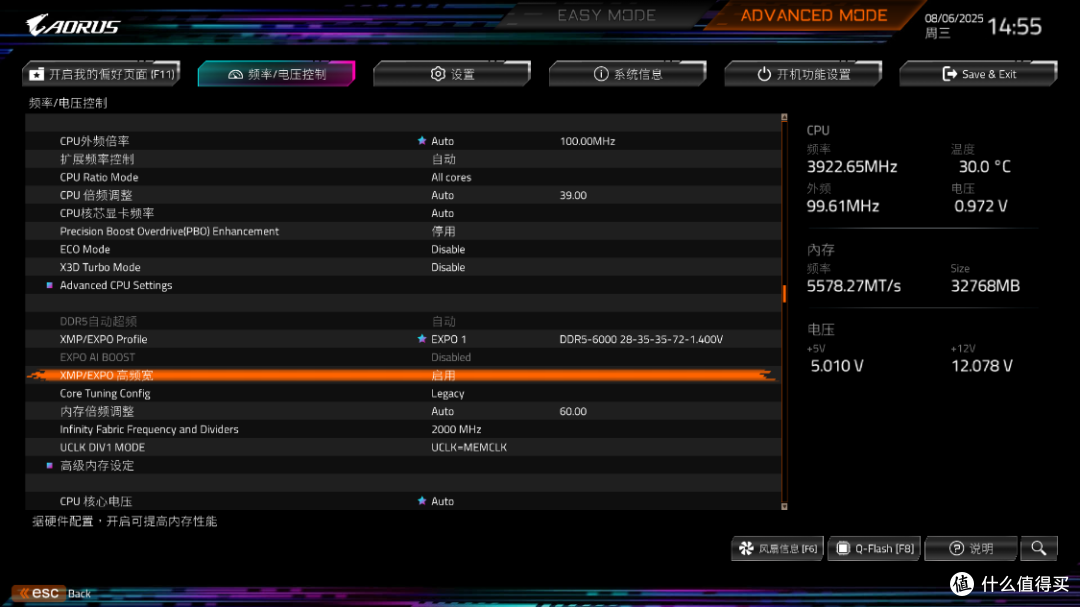This screenshot has height=607, width=1080.
Task: Select CPU 核心电压 row label
Action: 96,502
